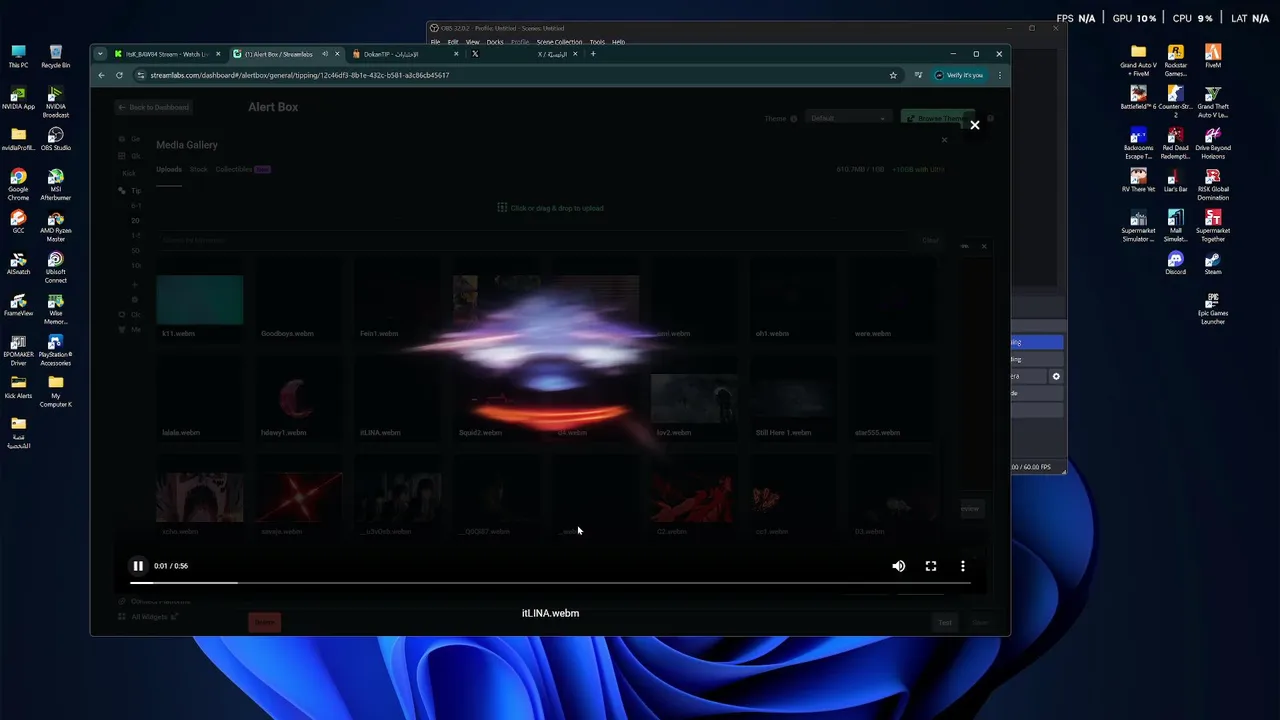Open video player more options menu

click(x=963, y=566)
